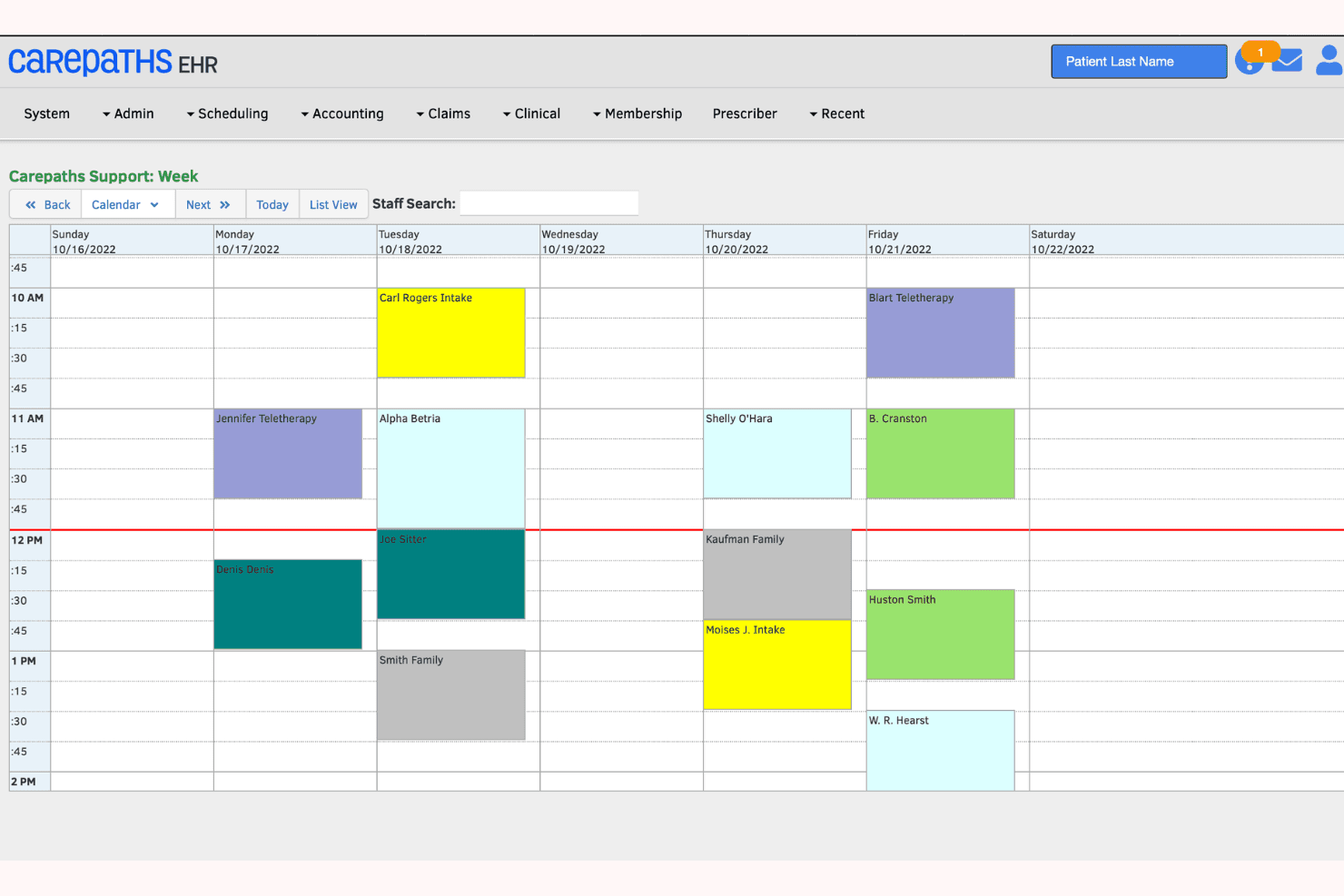Click the 10 AM time label
The width and height of the screenshot is (1344, 896).
pos(27,298)
